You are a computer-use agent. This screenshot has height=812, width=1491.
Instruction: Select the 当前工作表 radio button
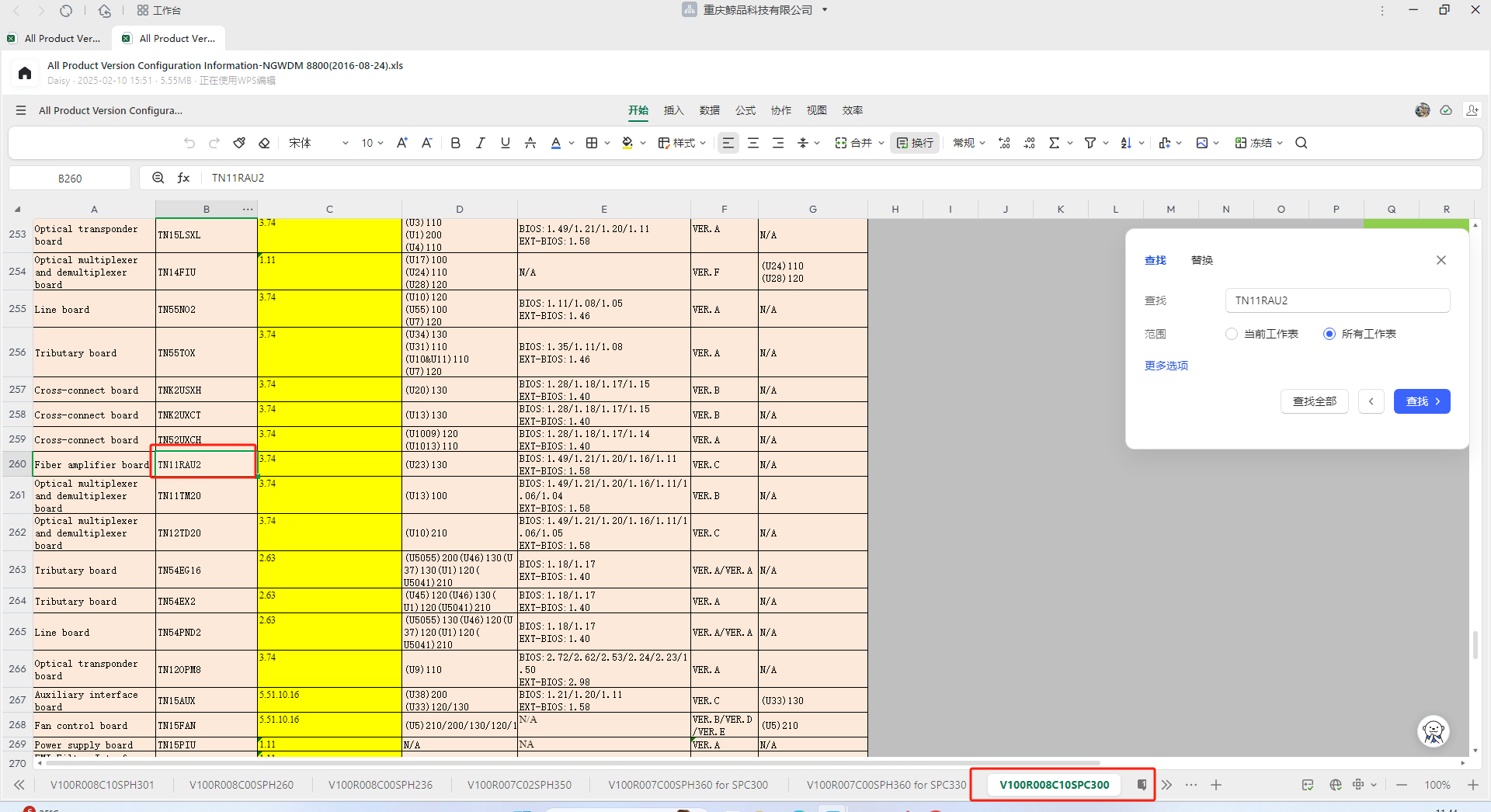tap(1232, 334)
